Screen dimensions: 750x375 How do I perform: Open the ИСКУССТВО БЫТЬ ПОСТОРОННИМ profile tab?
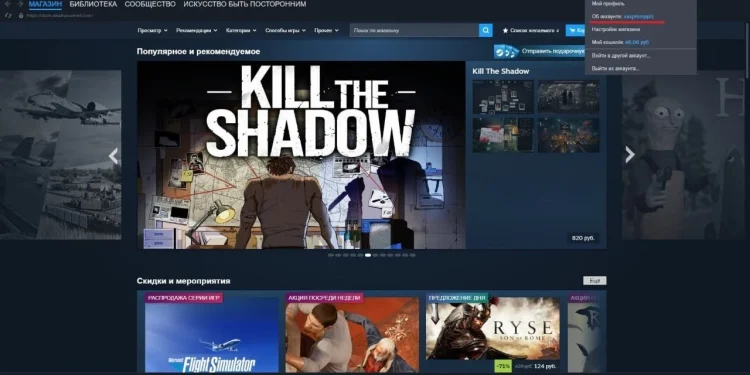tap(244, 4)
